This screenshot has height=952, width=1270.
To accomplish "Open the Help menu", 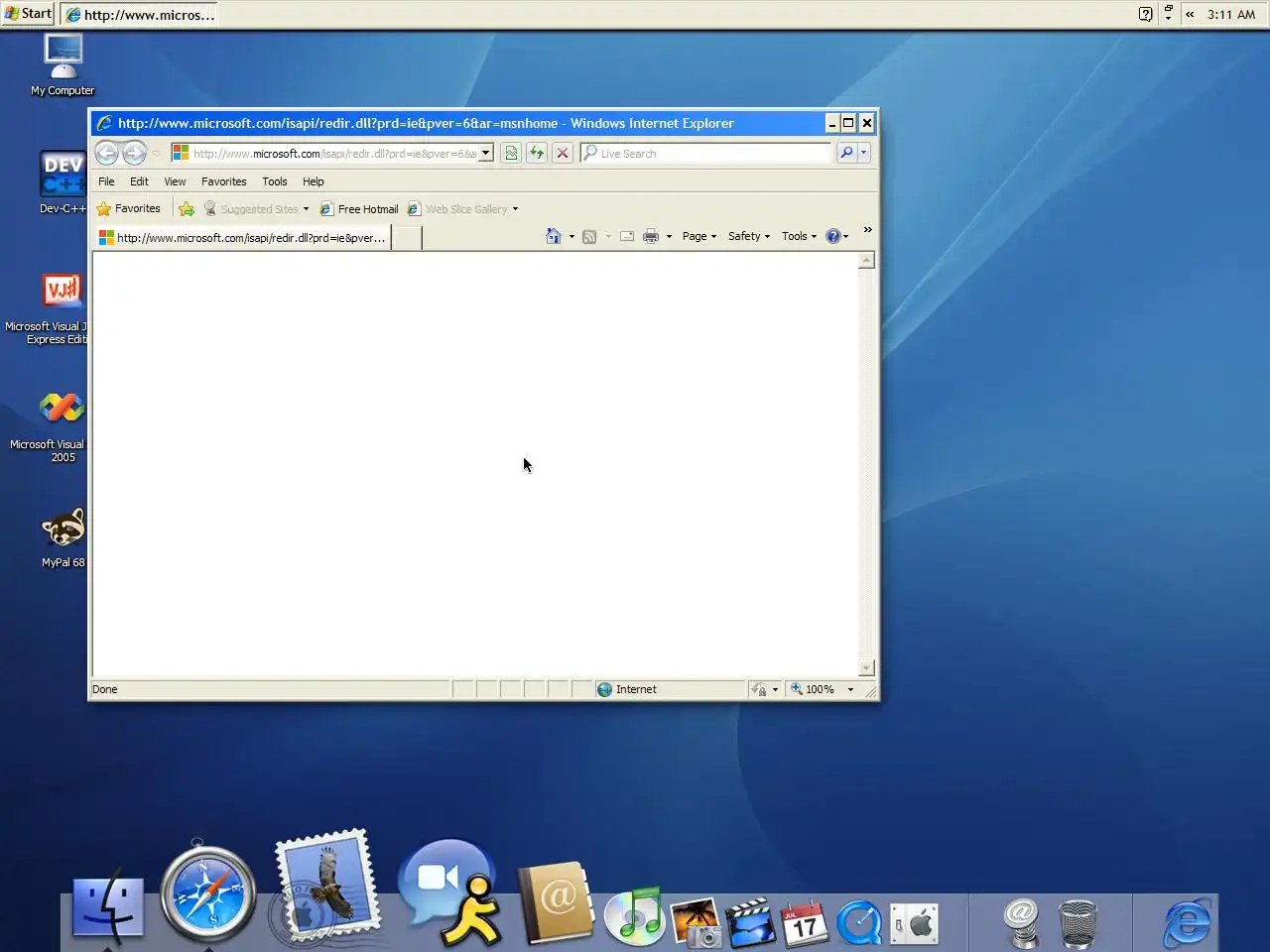I will point(313,181).
